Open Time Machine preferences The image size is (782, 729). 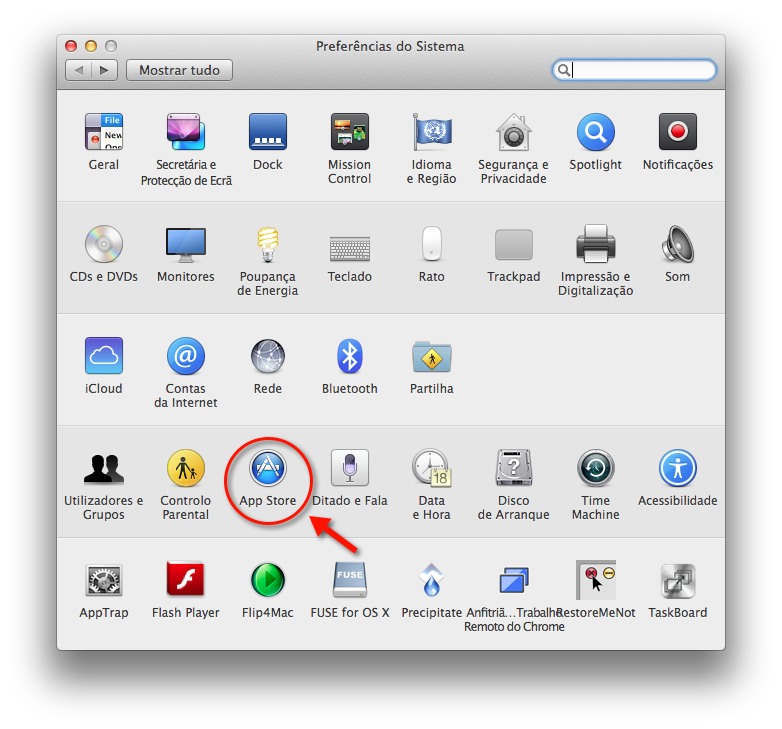click(595, 468)
